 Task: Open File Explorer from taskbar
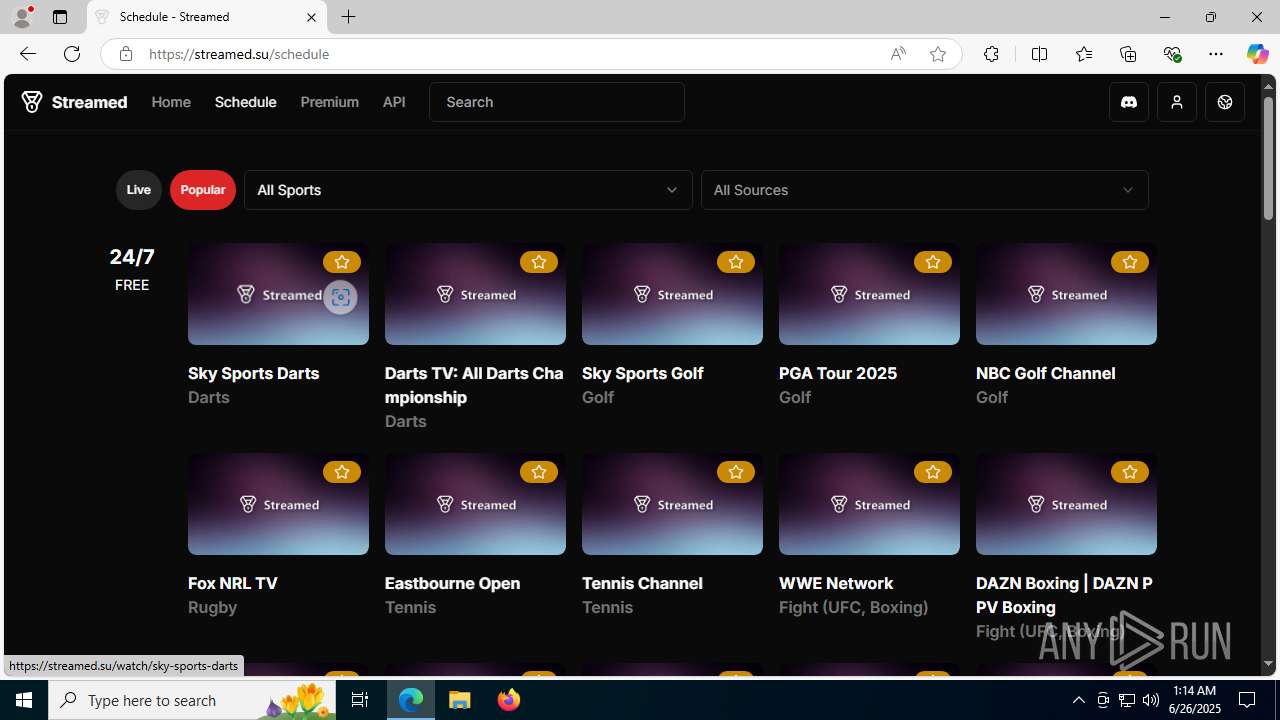460,700
